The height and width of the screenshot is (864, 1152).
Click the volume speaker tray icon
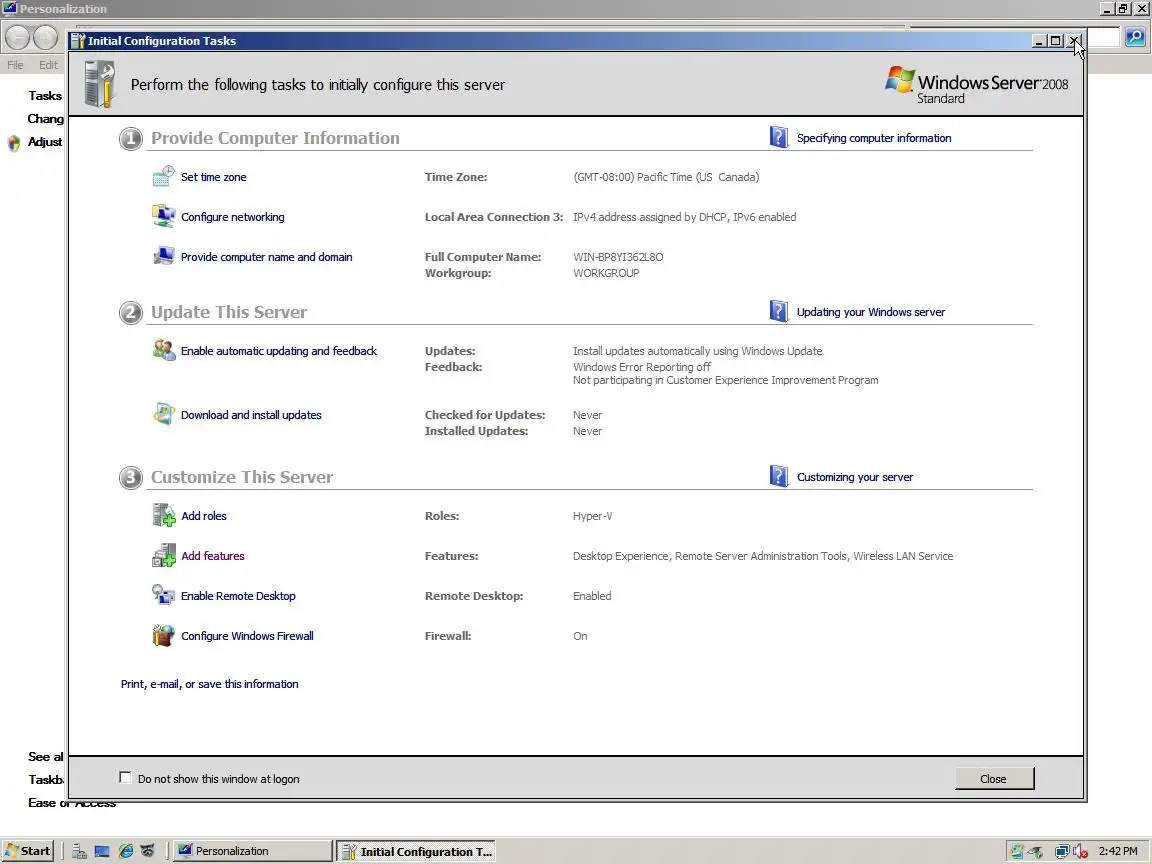(1079, 852)
